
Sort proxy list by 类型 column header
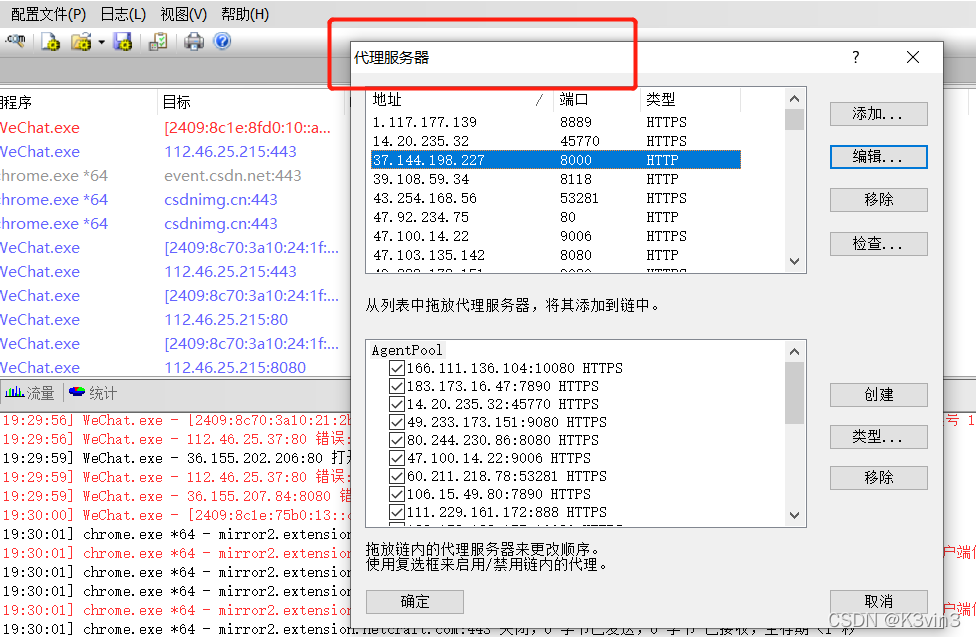point(690,100)
